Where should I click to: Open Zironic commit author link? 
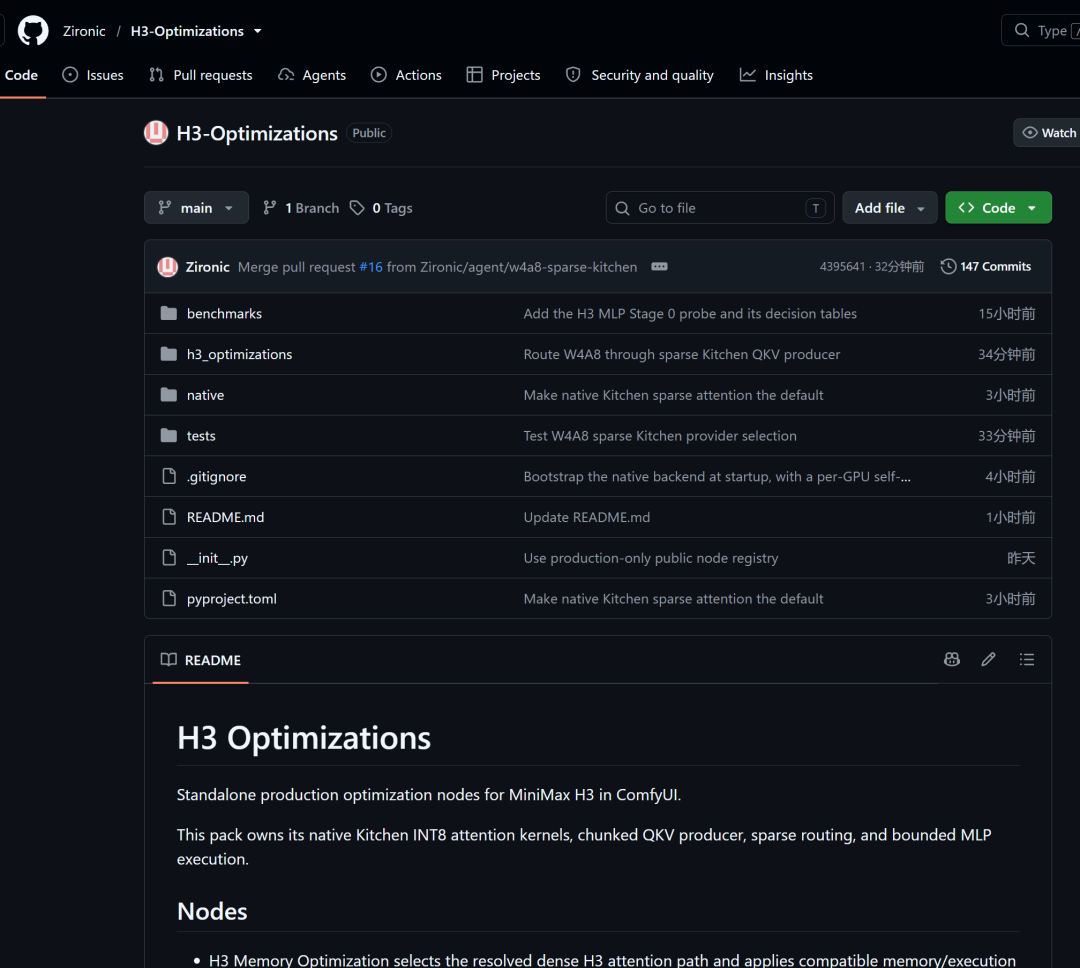pos(207,267)
